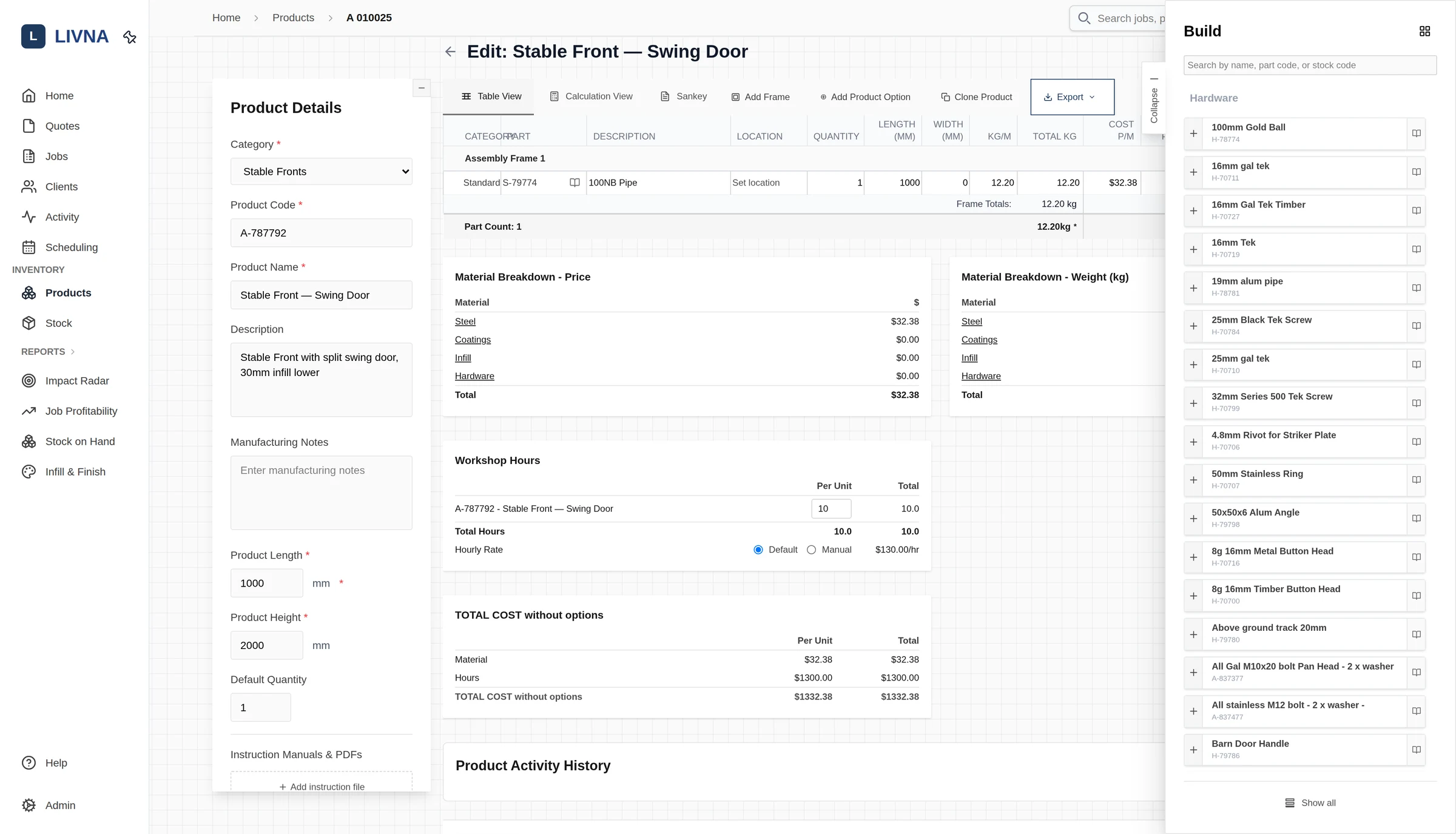Click Show all in Build panel
The width and height of the screenshot is (1456, 834).
pyautogui.click(x=1310, y=803)
